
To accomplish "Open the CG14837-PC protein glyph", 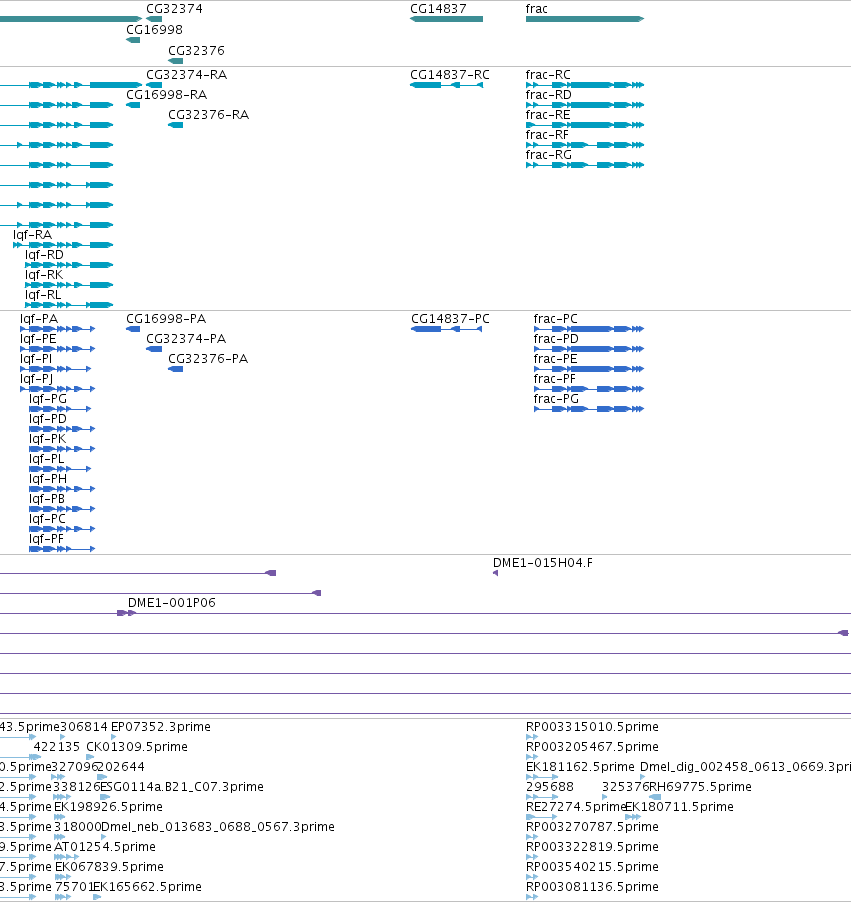I will (x=447, y=329).
